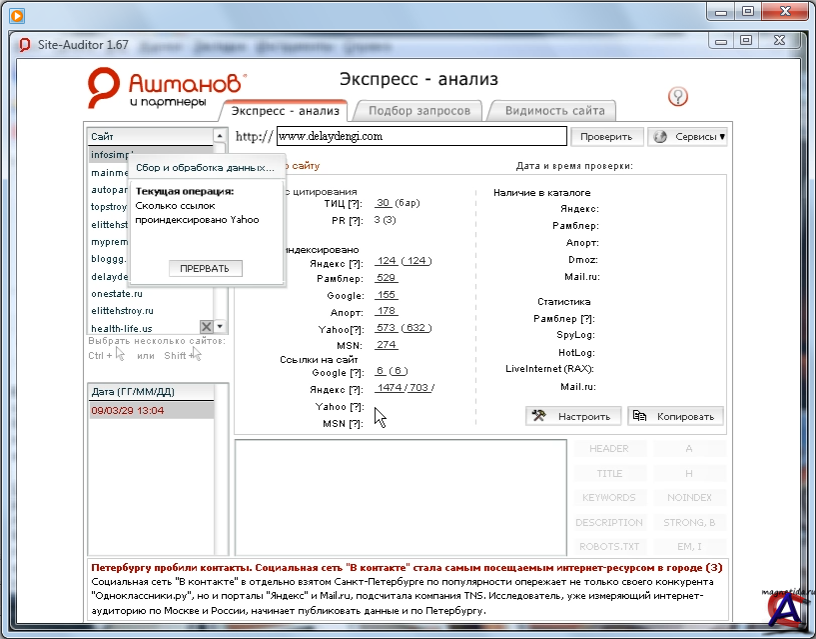Select onestate.ru in the site list
Viewport: 816px width, 639px height.
coord(117,294)
